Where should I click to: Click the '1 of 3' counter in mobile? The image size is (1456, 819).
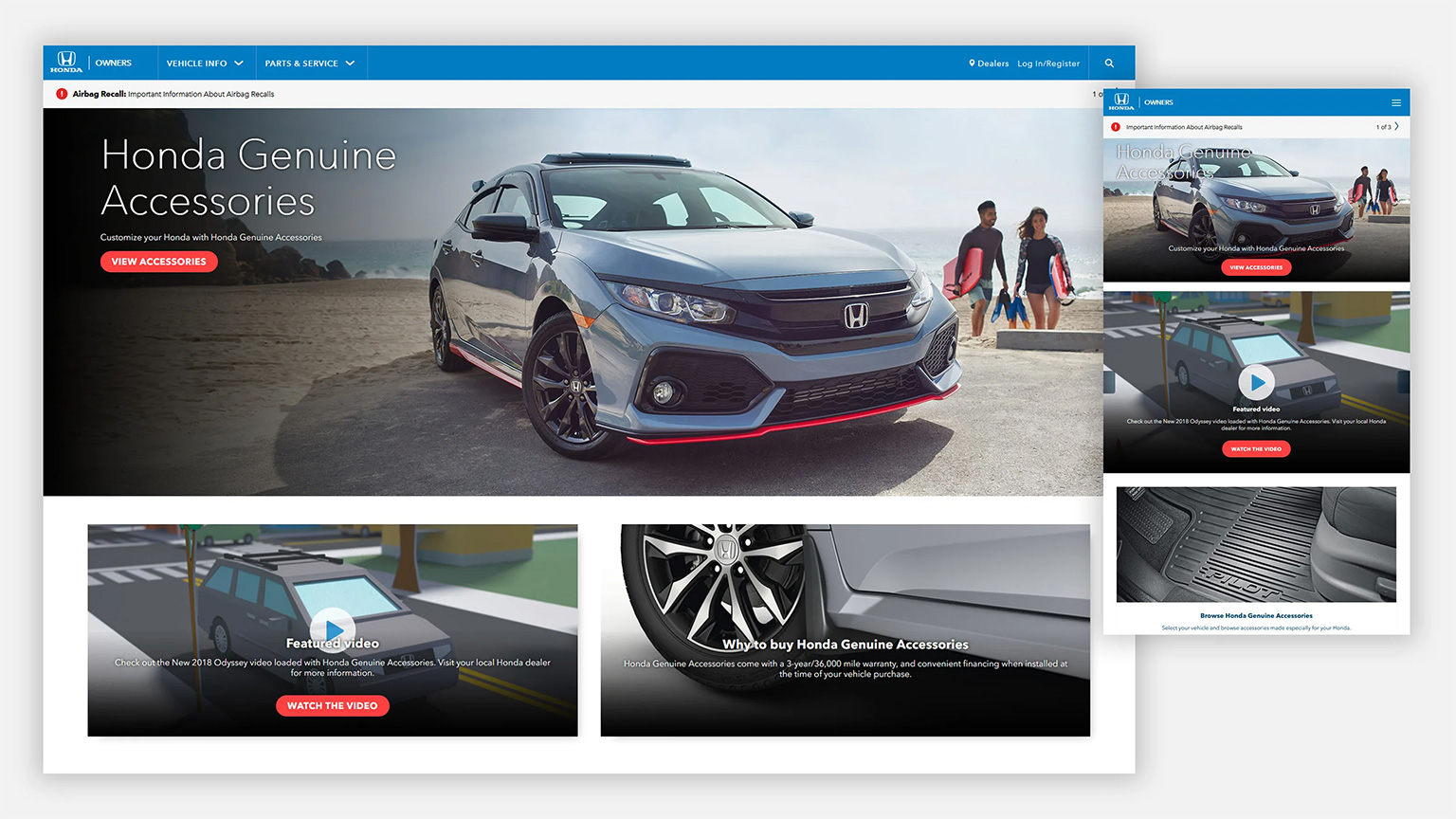coord(1384,127)
